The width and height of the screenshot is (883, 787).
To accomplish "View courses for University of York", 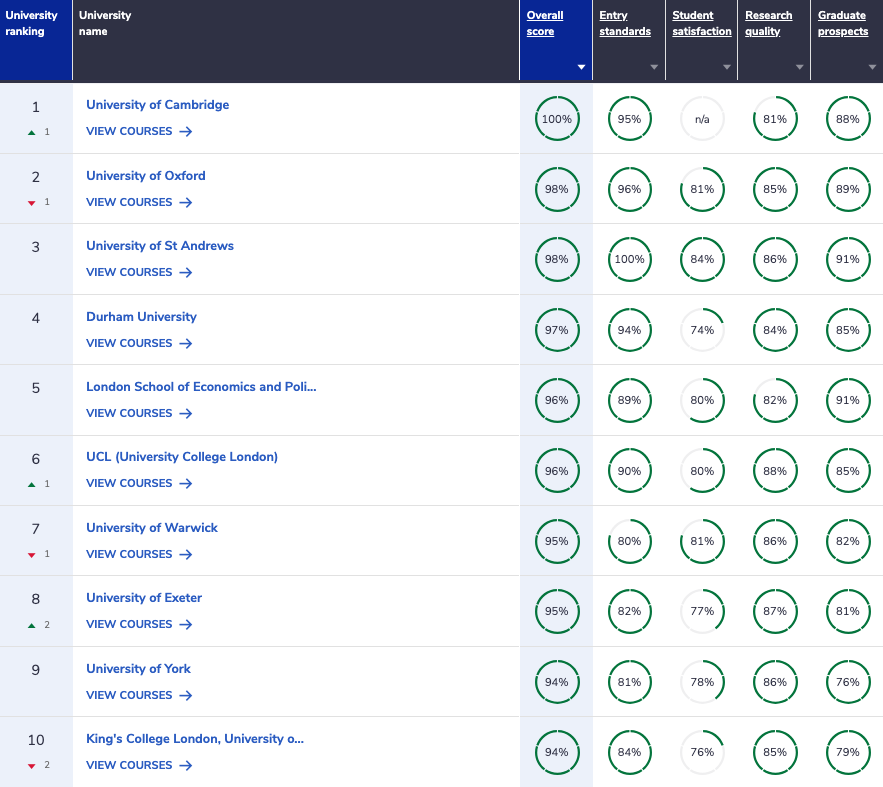I will pos(139,695).
